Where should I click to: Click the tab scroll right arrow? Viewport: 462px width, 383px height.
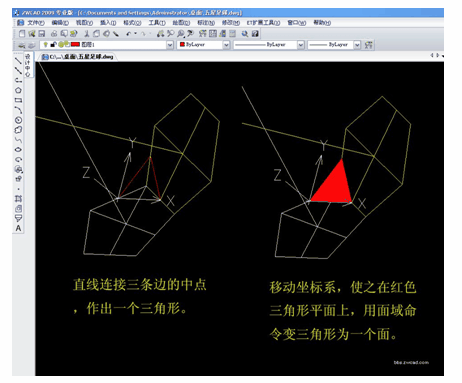click(437, 55)
